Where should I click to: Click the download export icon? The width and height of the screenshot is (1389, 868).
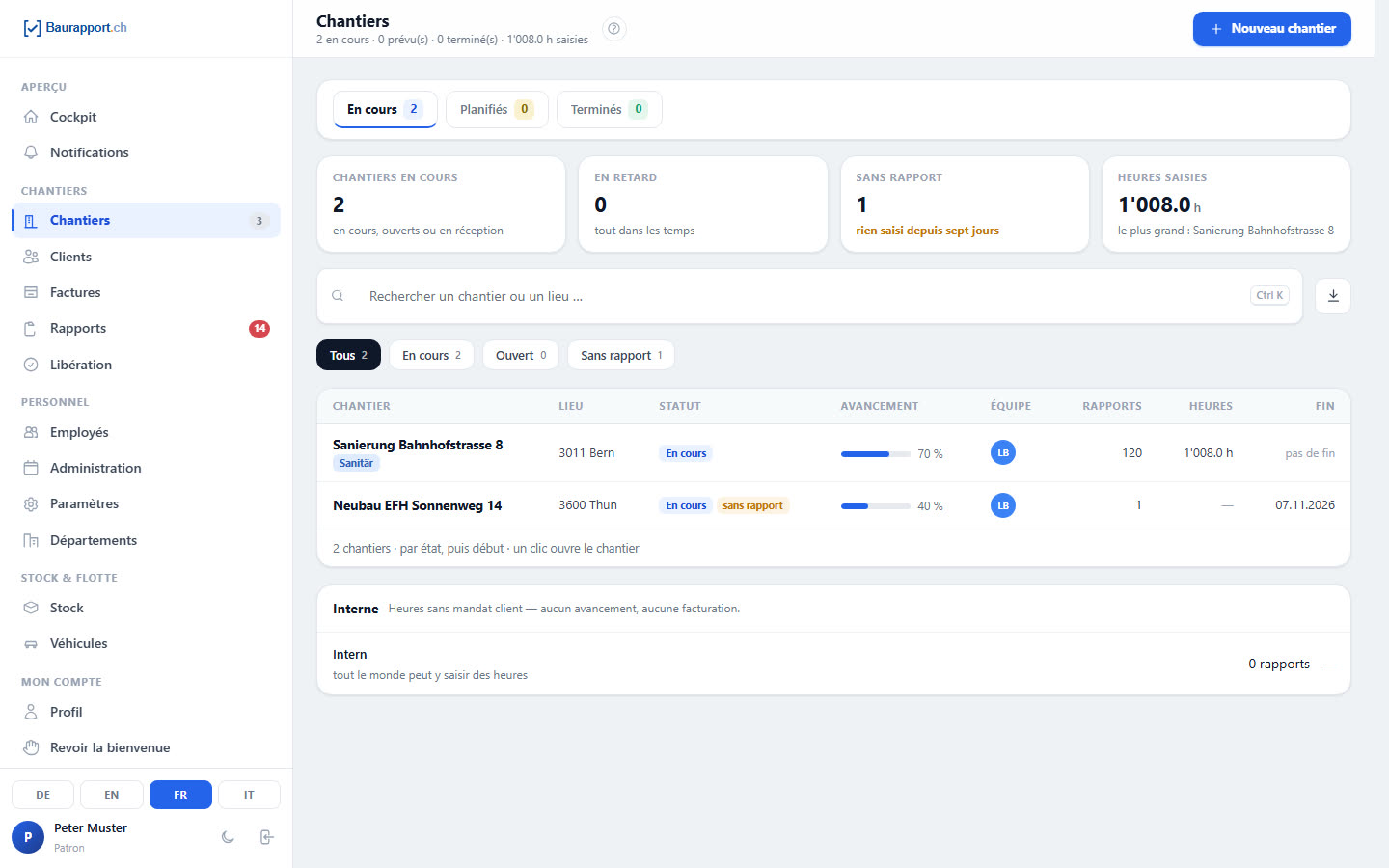pyautogui.click(x=1333, y=296)
